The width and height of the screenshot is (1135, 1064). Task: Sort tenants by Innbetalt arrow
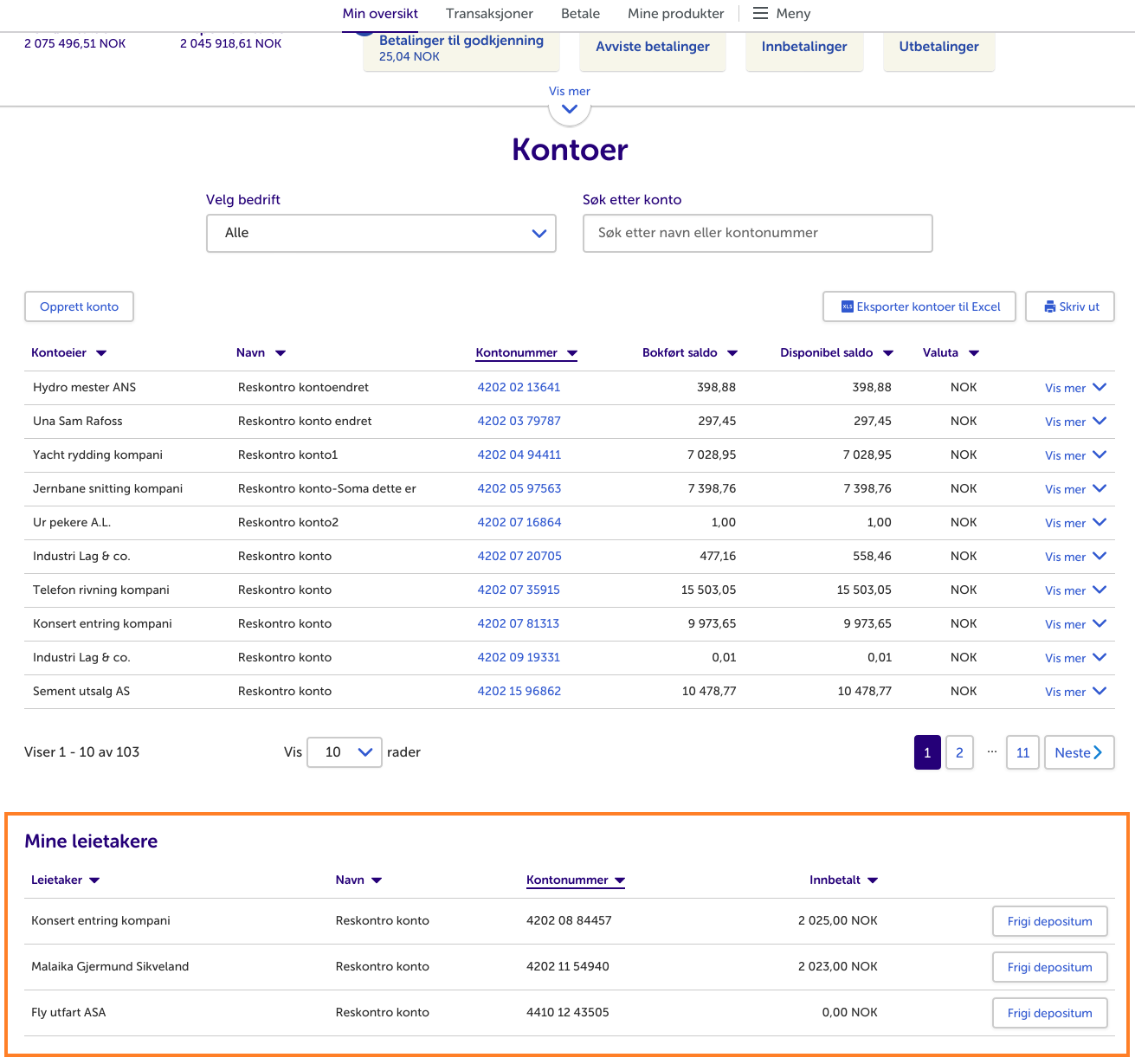(873, 880)
